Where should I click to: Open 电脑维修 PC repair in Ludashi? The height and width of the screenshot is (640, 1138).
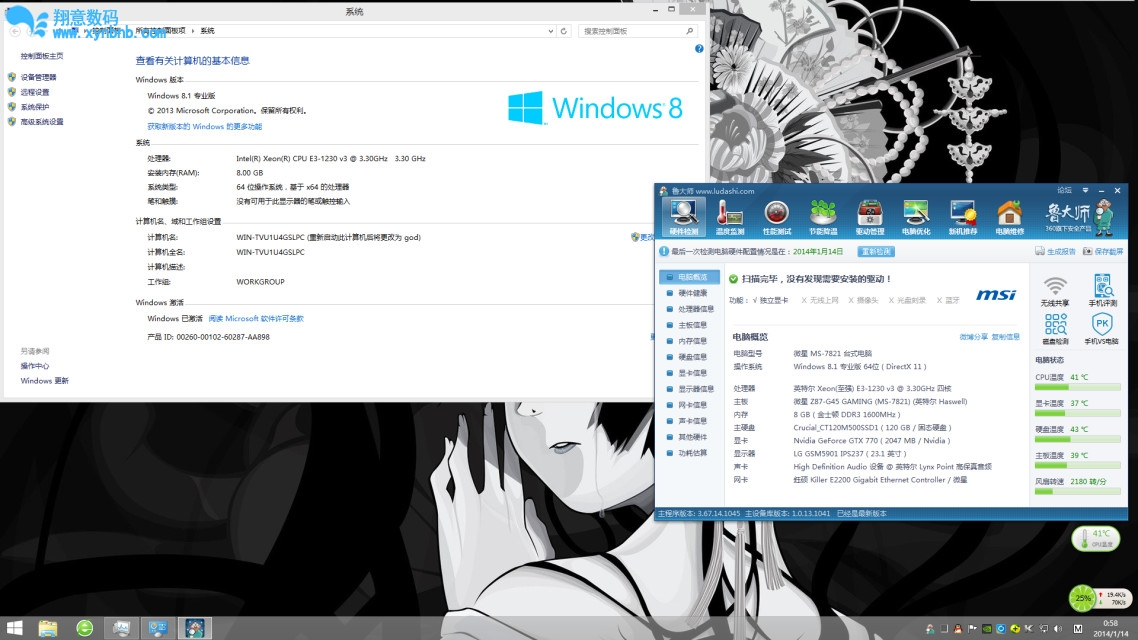click(x=1009, y=217)
